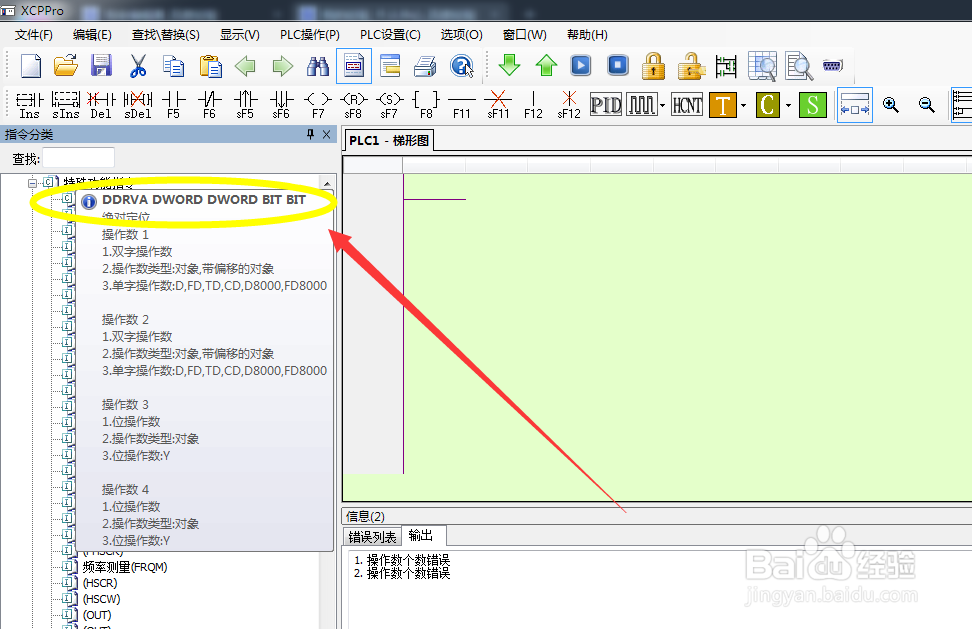Open the 文件(F) menu

(x=33, y=35)
